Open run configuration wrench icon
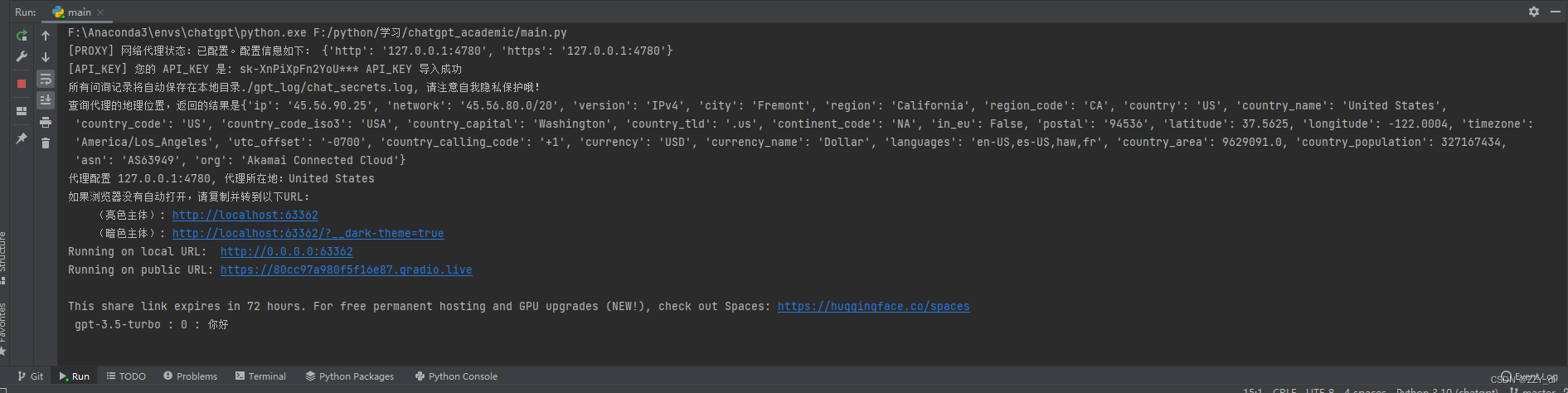 pos(22,57)
